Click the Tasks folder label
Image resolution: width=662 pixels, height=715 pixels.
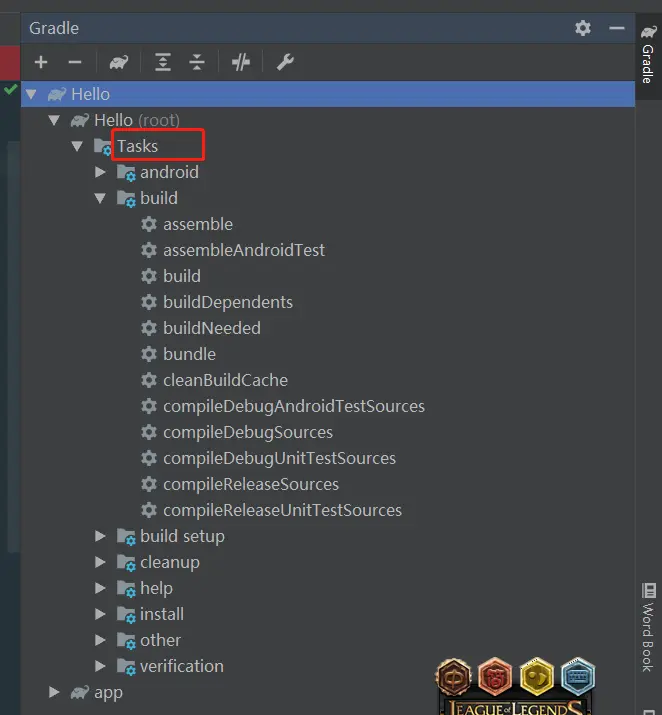[x=138, y=146]
